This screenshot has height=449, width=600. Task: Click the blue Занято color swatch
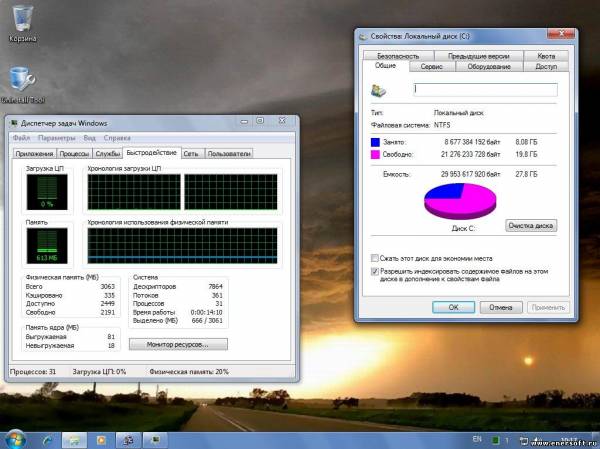click(375, 142)
